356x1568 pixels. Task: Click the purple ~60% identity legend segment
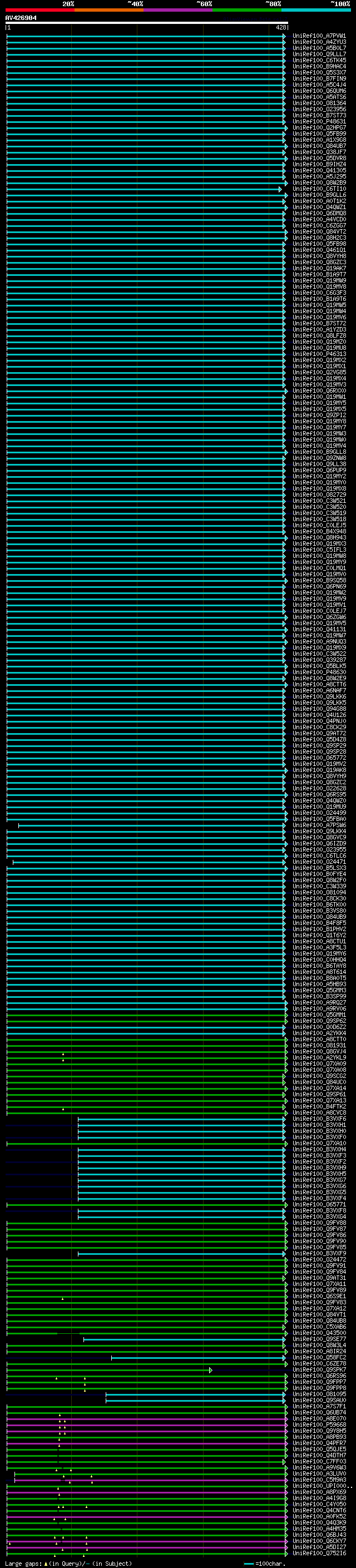[177, 10]
